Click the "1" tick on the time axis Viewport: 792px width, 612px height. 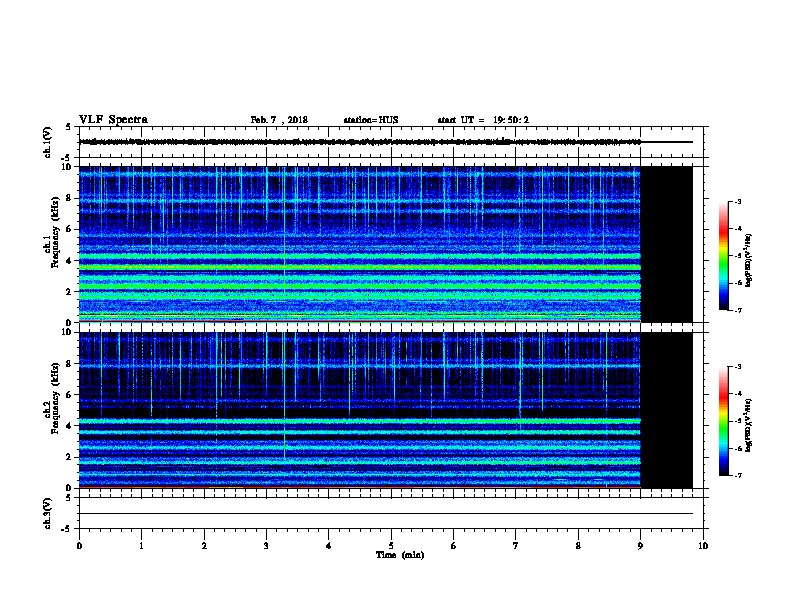[141, 546]
